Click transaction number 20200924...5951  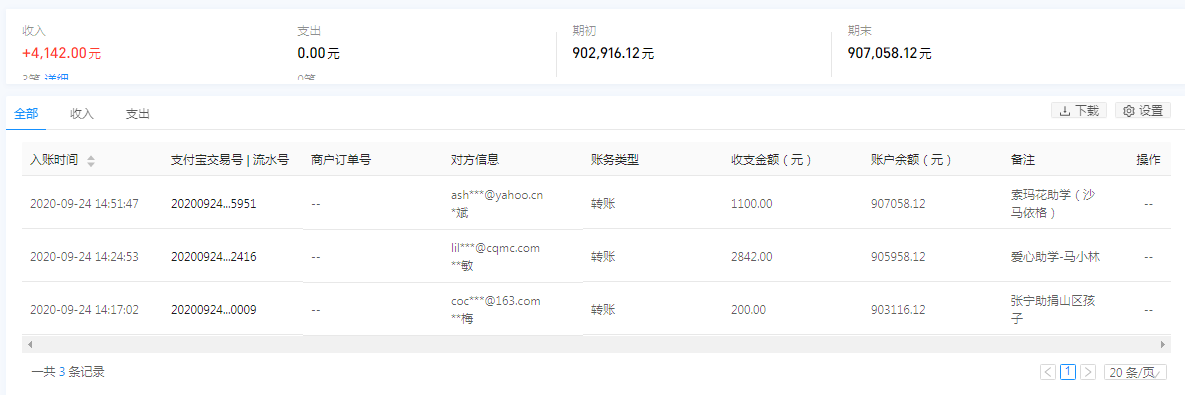(x=214, y=204)
